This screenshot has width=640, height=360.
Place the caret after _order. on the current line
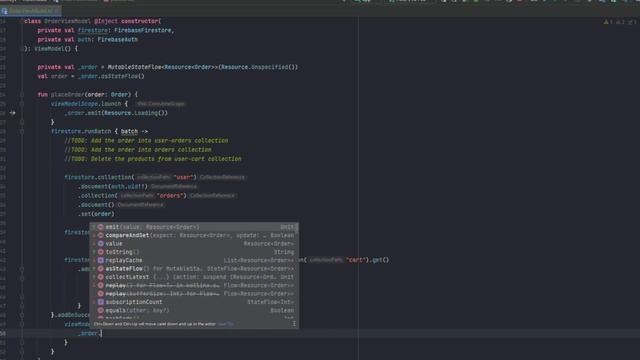pyautogui.click(x=101, y=333)
